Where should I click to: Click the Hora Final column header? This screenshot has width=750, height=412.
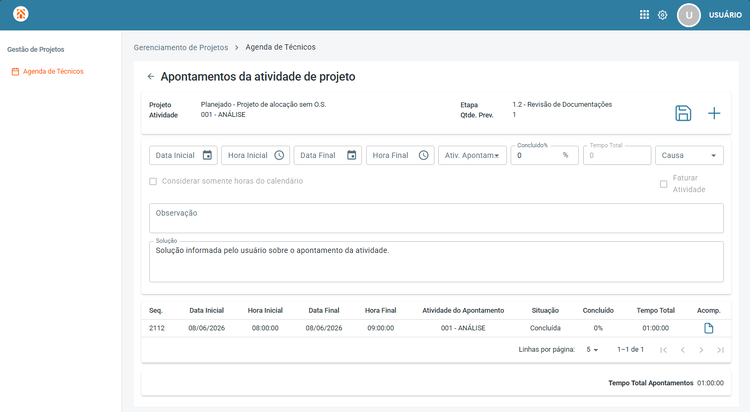[381, 311]
